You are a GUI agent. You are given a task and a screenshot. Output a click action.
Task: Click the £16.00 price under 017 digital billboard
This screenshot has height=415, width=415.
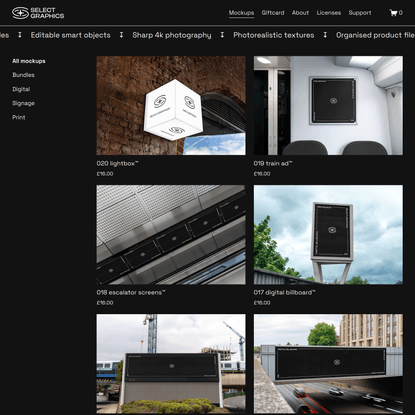pos(262,303)
